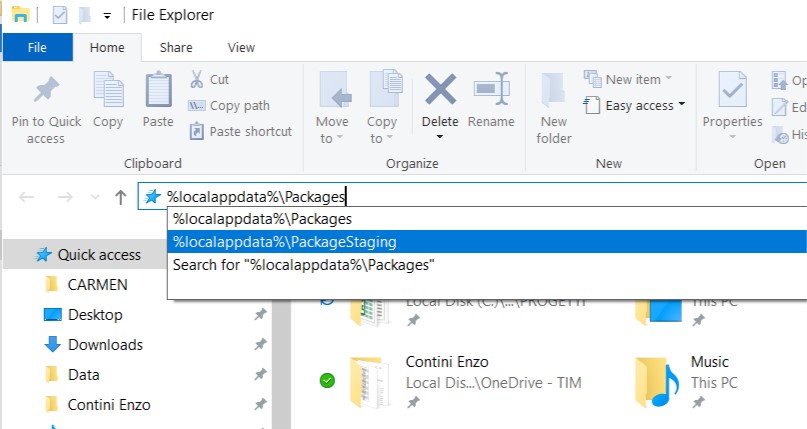Screen dimensions: 807x429
Task: Expand the Move to dropdown
Action: 333,138
